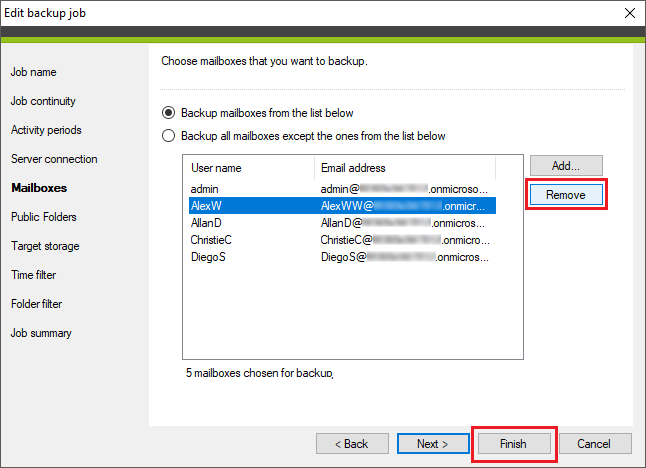Go to Target storage step
The width and height of the screenshot is (646, 468).
[45, 246]
